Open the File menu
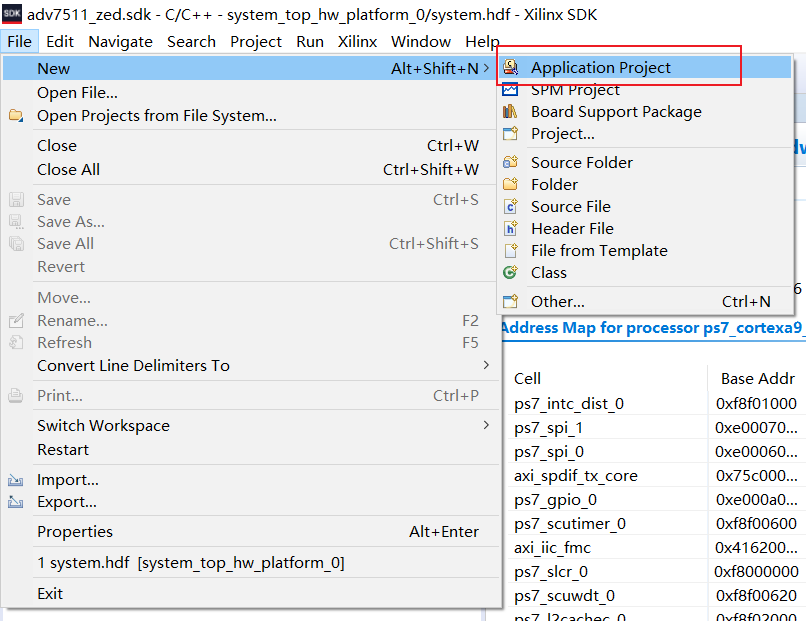The width and height of the screenshot is (806, 621). coord(20,41)
